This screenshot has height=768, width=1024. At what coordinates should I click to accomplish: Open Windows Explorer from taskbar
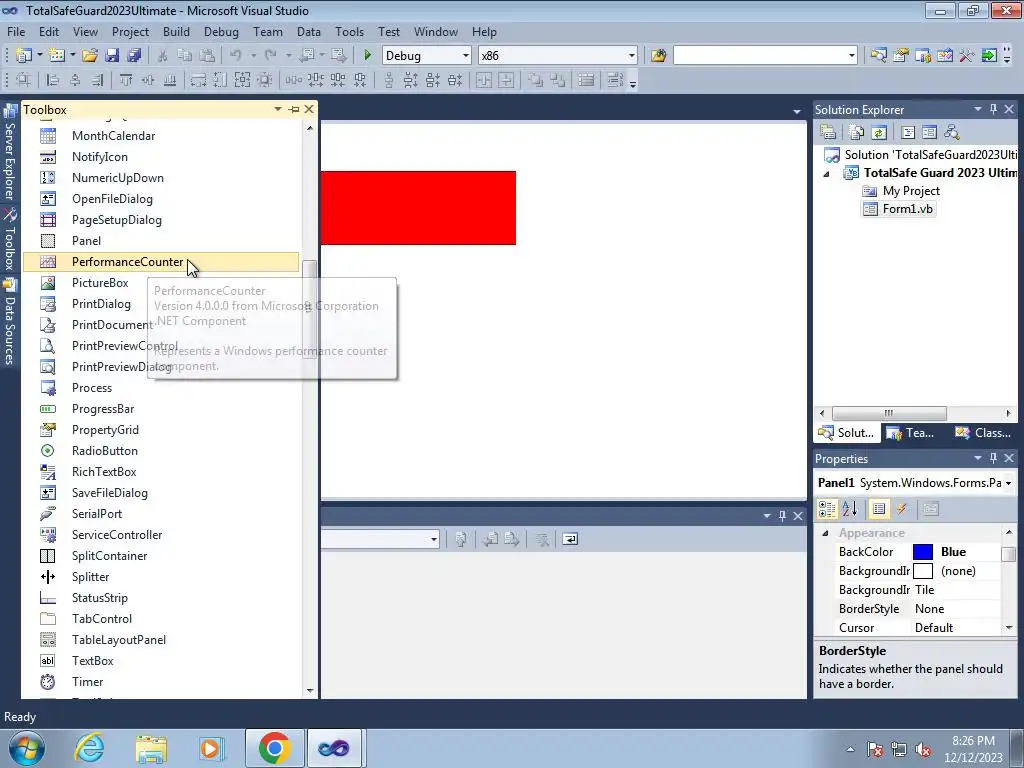click(x=151, y=748)
